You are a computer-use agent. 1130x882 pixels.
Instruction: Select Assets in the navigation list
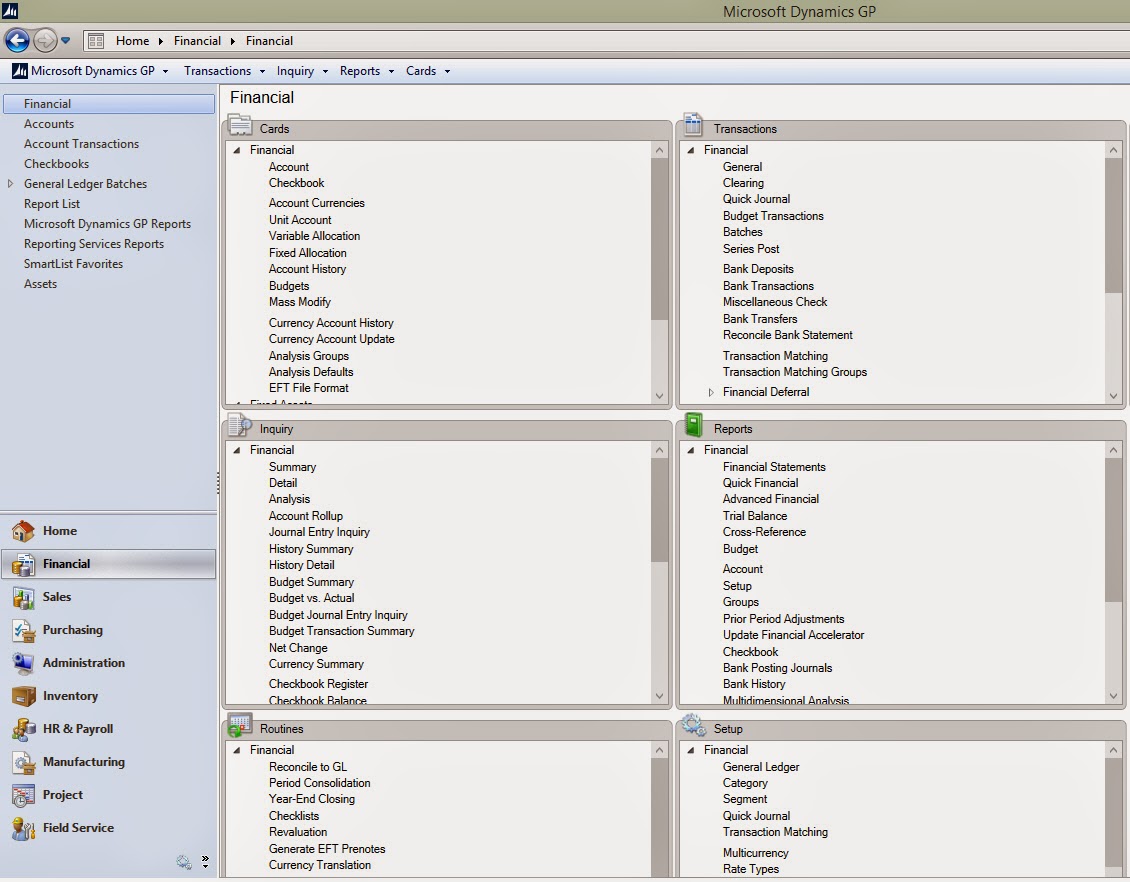point(40,284)
